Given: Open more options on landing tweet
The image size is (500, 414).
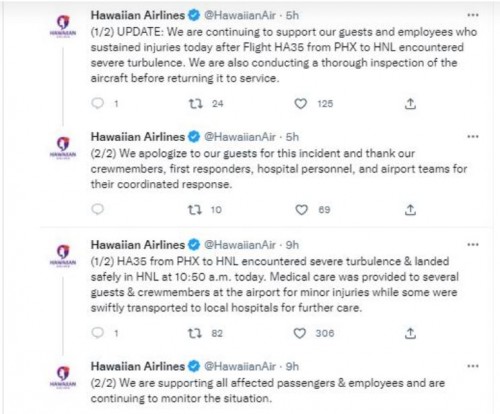Looking at the screenshot, I should (473, 245).
